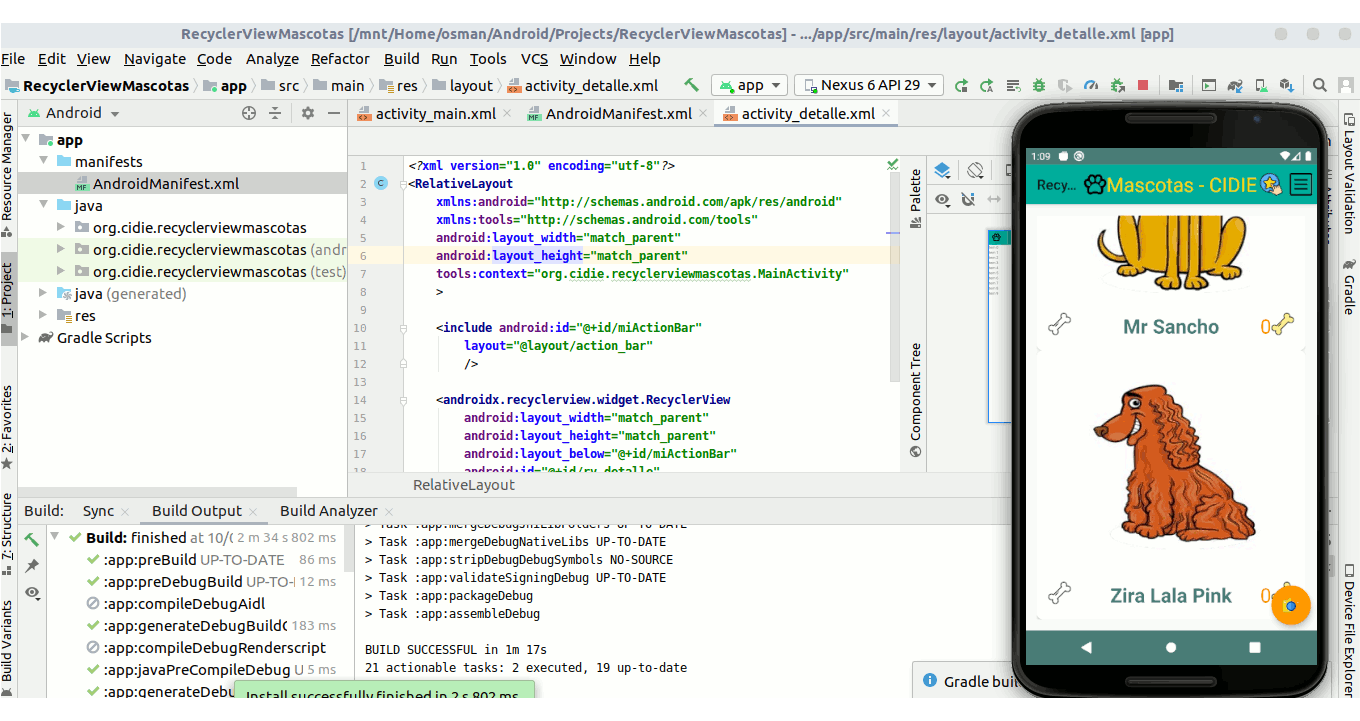Stop the running app red square

point(1143,85)
